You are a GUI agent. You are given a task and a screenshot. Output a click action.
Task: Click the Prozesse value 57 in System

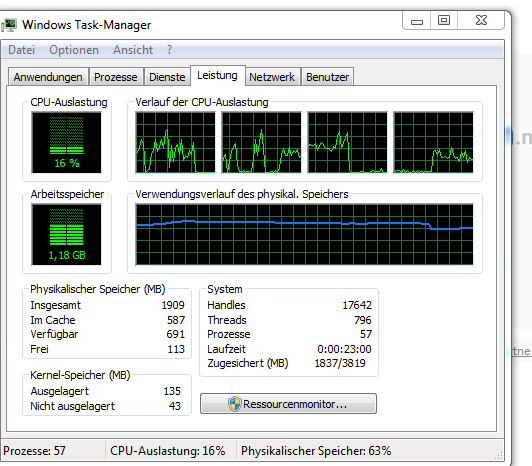[x=366, y=334]
